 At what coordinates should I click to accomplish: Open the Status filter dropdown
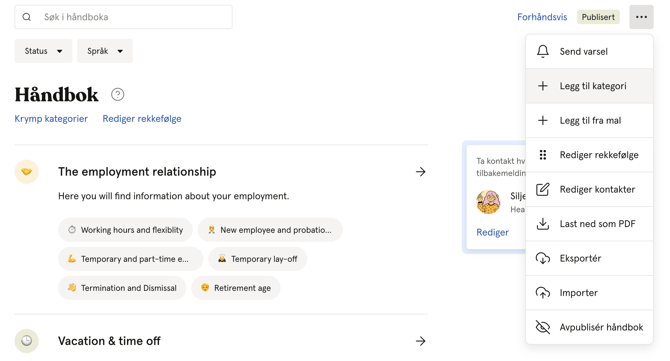43,51
